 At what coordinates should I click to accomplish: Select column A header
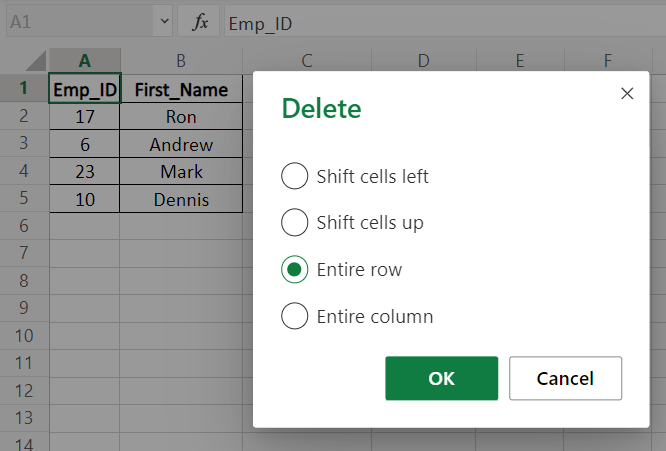click(x=84, y=61)
